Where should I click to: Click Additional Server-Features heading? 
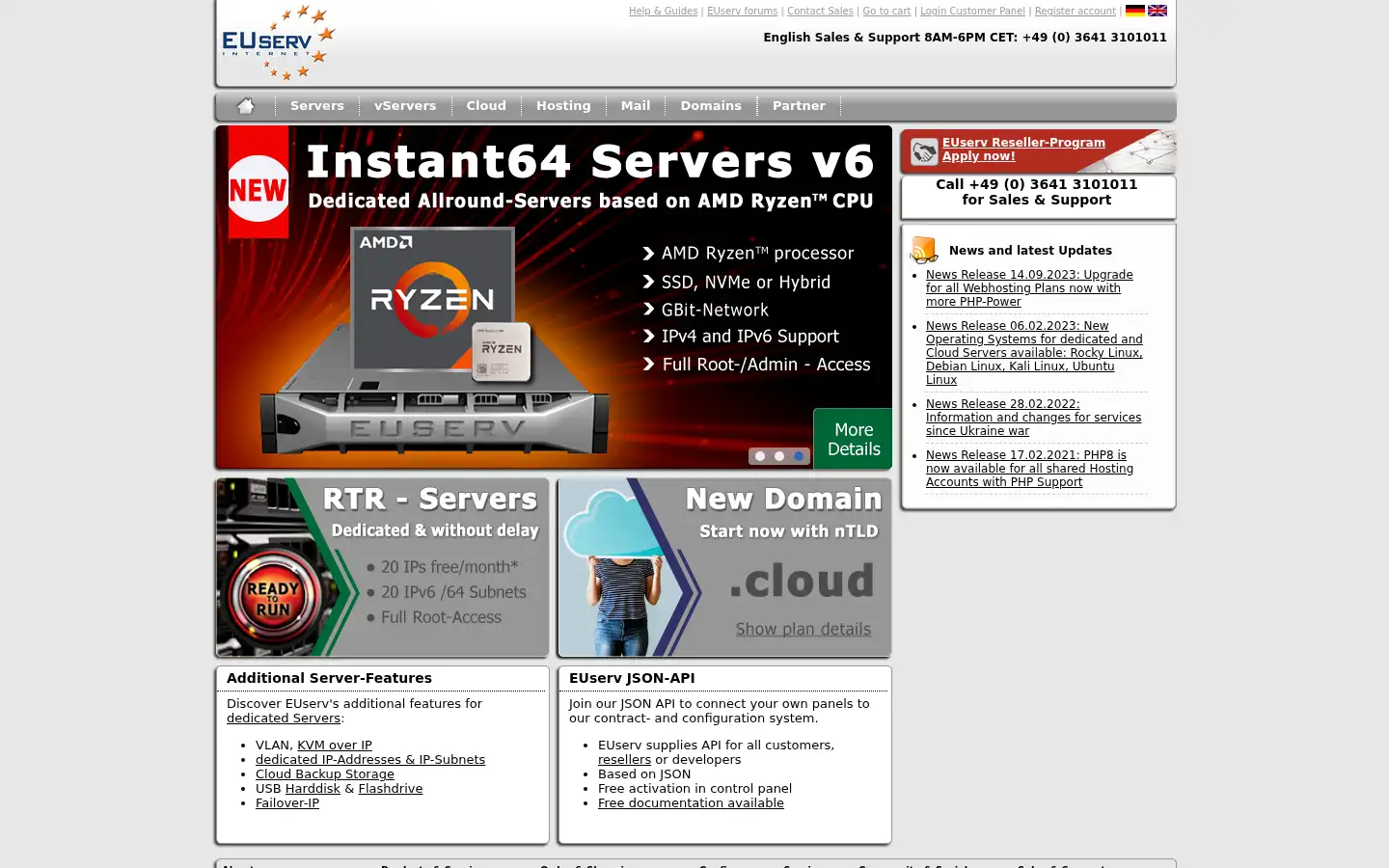[x=329, y=678]
